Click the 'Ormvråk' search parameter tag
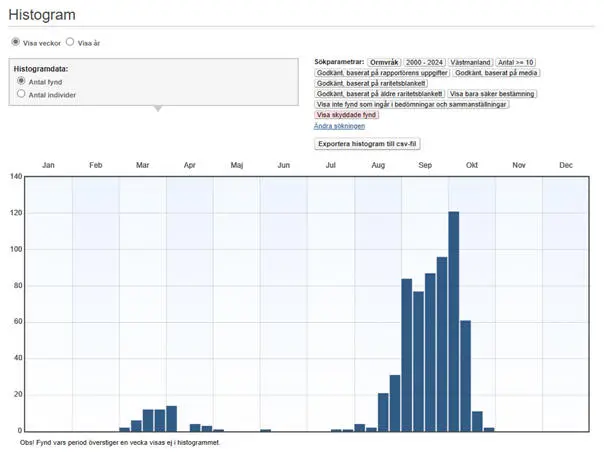 click(x=384, y=62)
